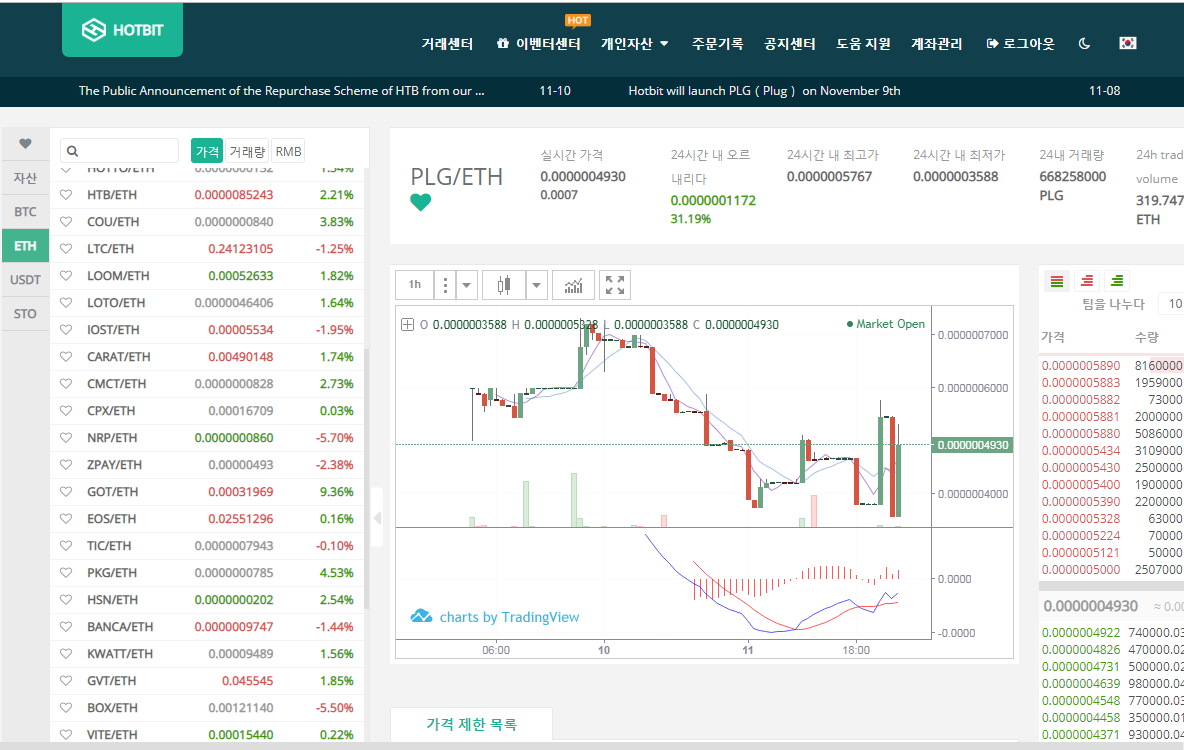
Task: Open 자산 sidebar tab
Action: (25, 177)
